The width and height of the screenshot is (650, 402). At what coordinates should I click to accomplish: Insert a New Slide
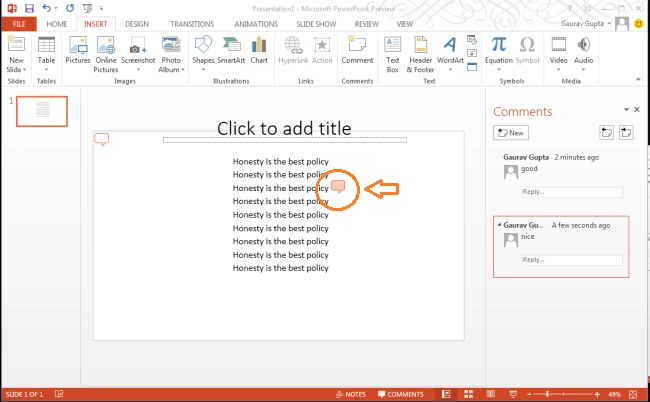tap(16, 54)
